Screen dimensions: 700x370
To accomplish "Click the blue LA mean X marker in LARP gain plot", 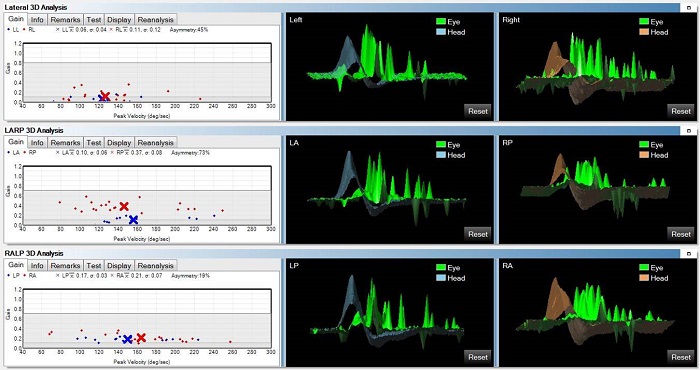I will [133, 220].
